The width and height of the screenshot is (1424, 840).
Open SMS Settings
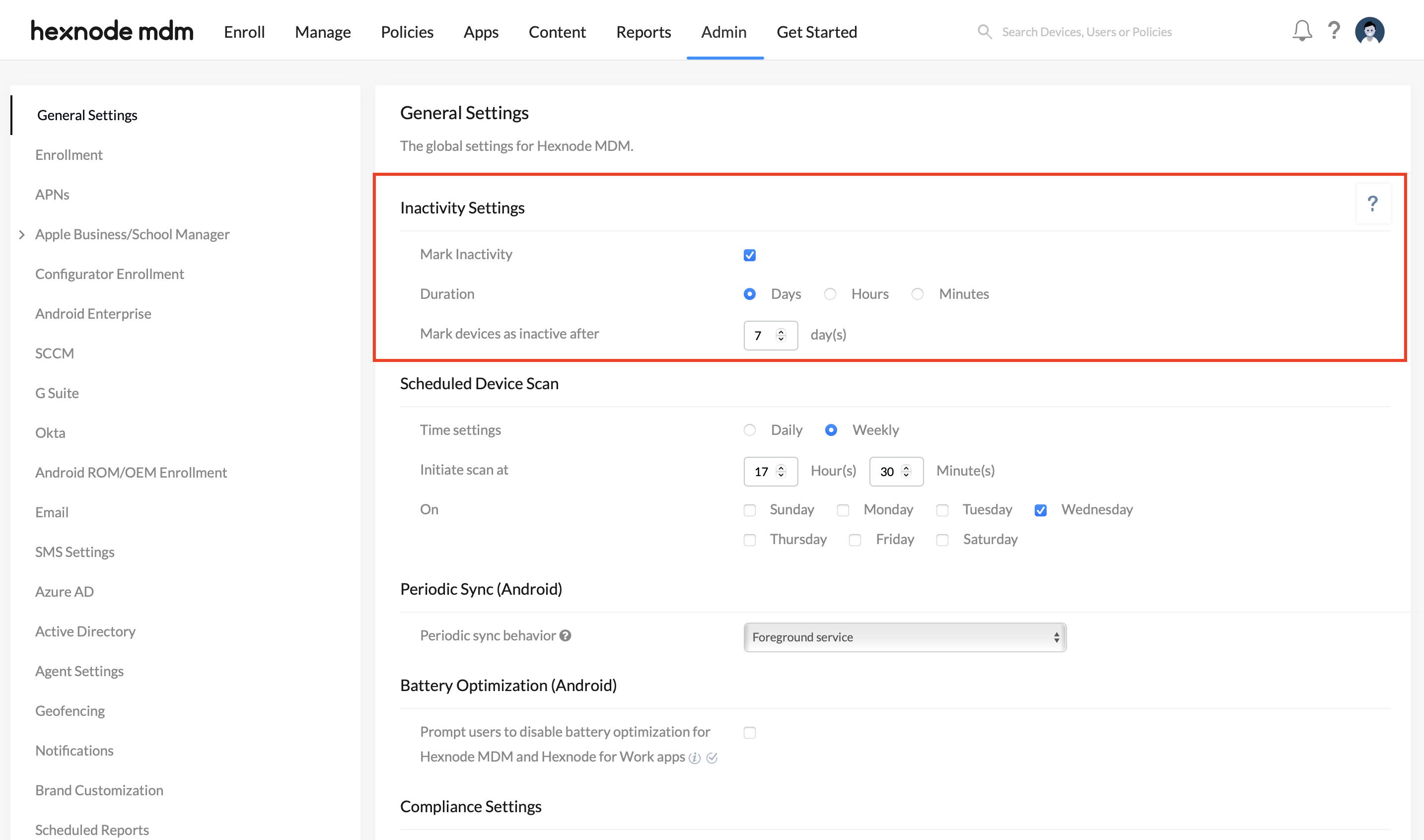tap(74, 552)
